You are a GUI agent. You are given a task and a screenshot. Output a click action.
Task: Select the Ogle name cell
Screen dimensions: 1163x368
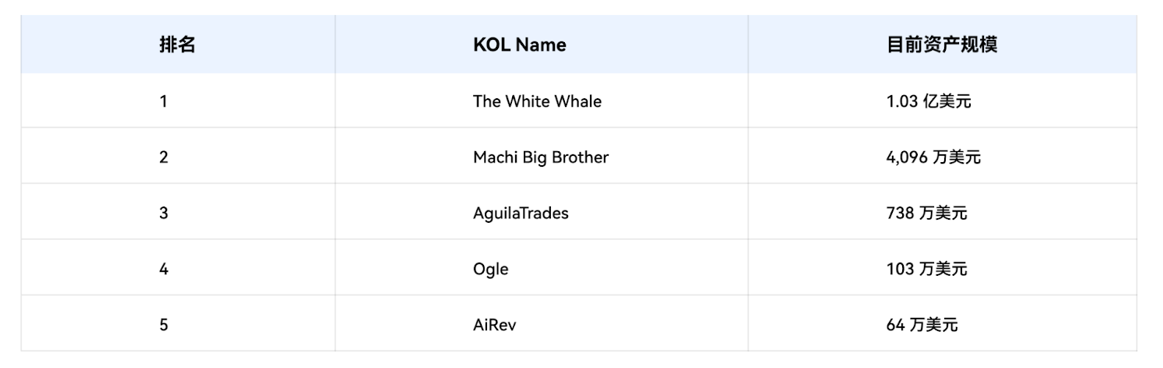tap(491, 269)
